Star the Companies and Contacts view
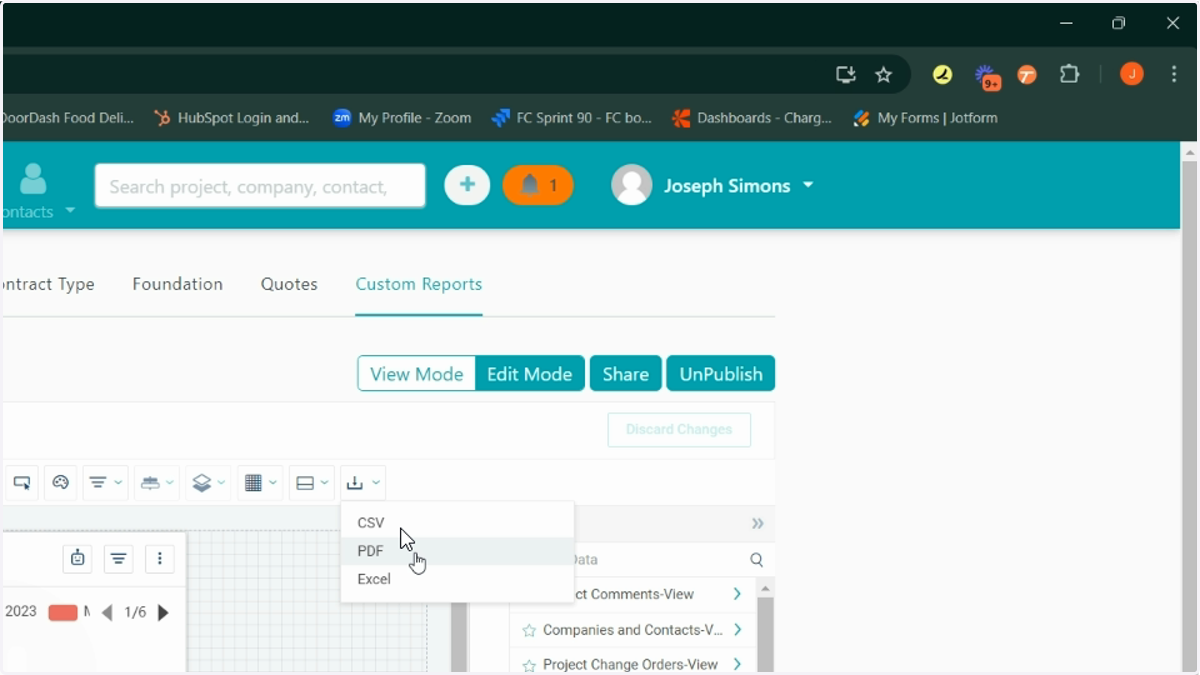 point(529,631)
